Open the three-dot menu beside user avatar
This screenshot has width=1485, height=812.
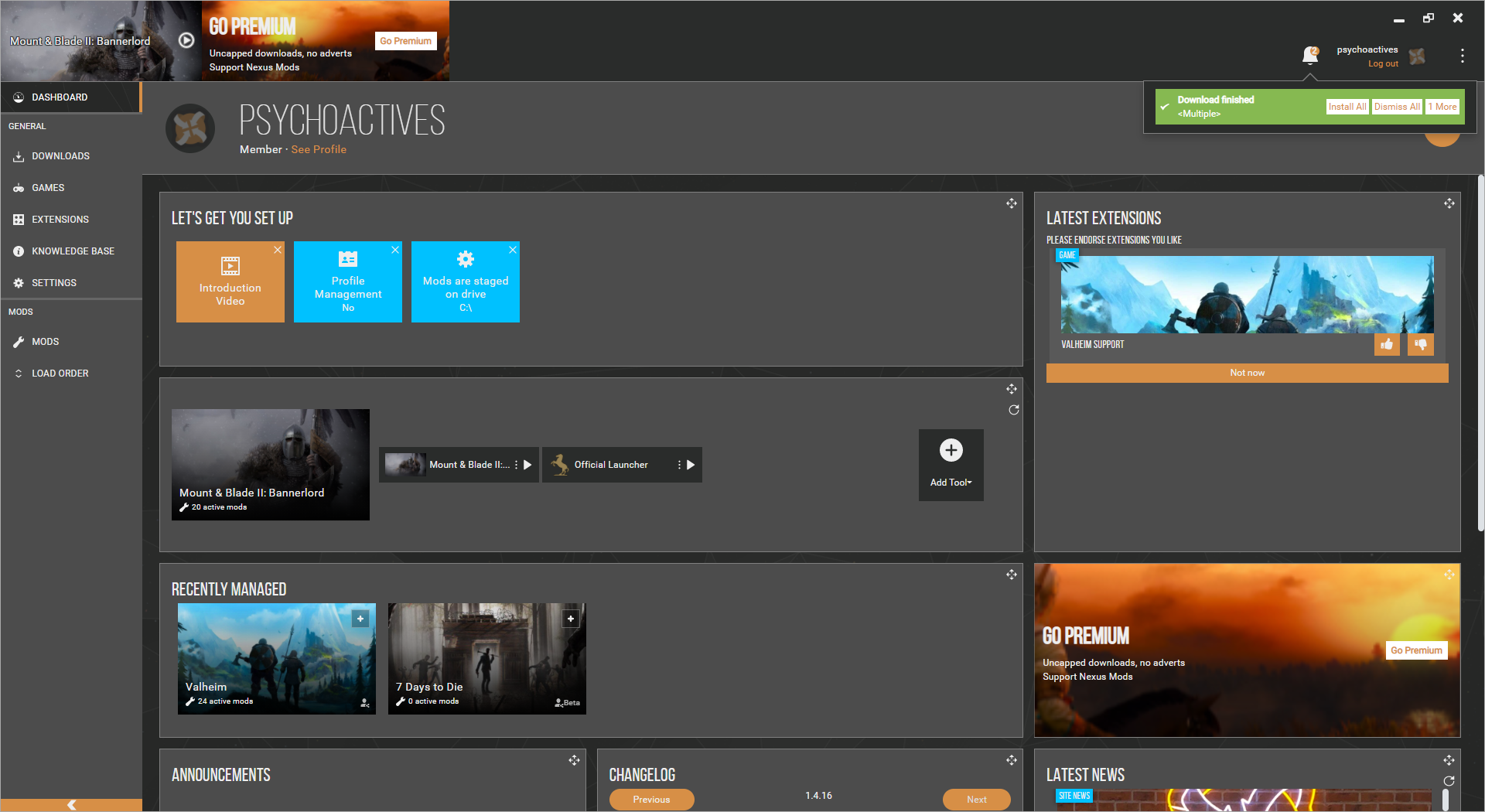click(x=1462, y=56)
